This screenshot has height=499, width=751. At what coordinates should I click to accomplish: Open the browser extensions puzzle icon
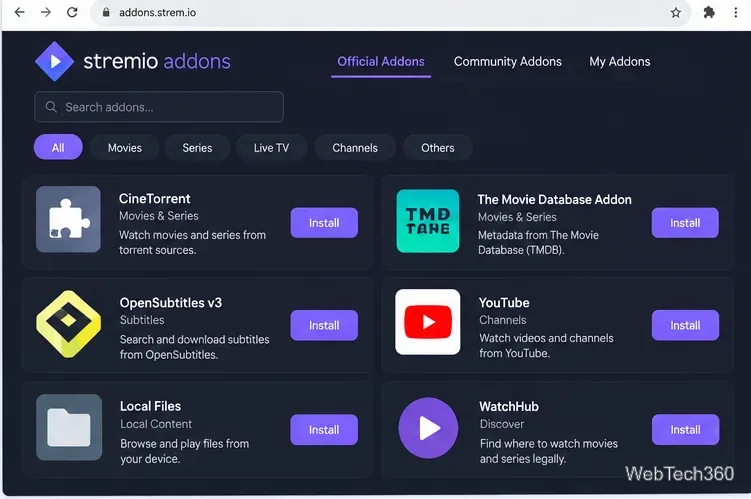[709, 13]
